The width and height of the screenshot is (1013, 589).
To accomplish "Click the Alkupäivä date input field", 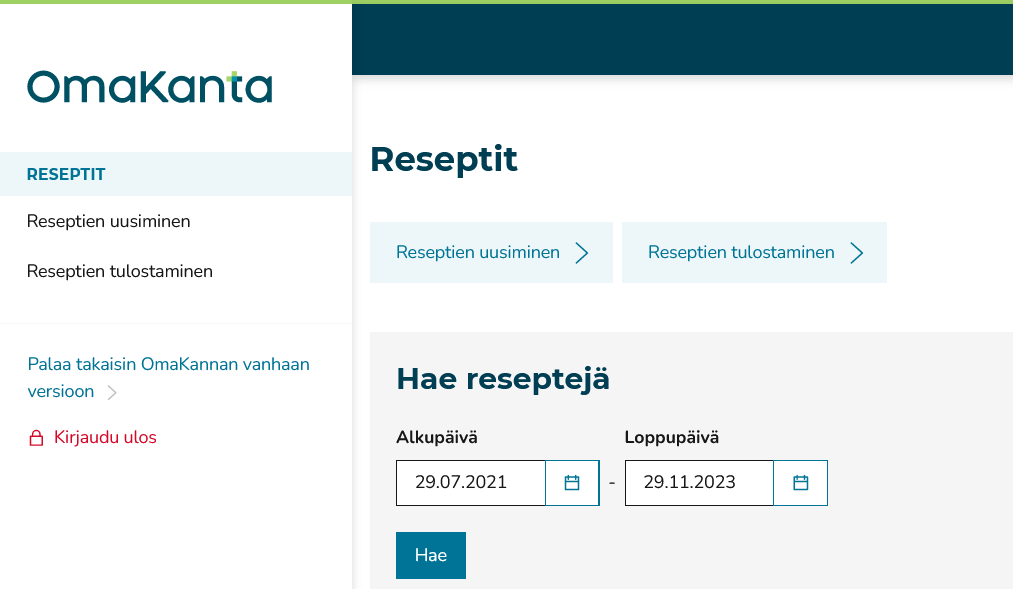I will 470,482.
